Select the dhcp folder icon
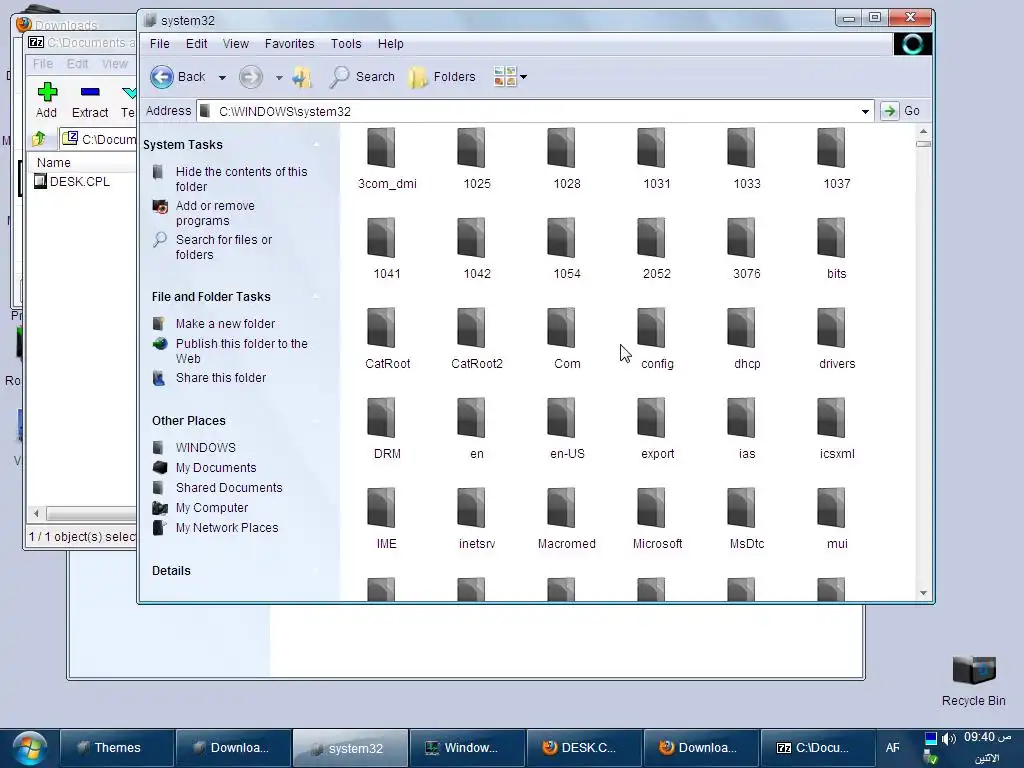 click(741, 328)
